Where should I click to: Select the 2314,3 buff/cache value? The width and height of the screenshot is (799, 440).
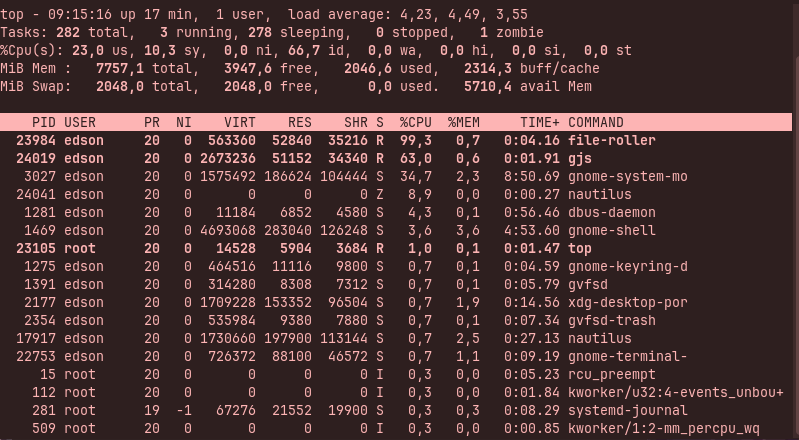(x=488, y=68)
